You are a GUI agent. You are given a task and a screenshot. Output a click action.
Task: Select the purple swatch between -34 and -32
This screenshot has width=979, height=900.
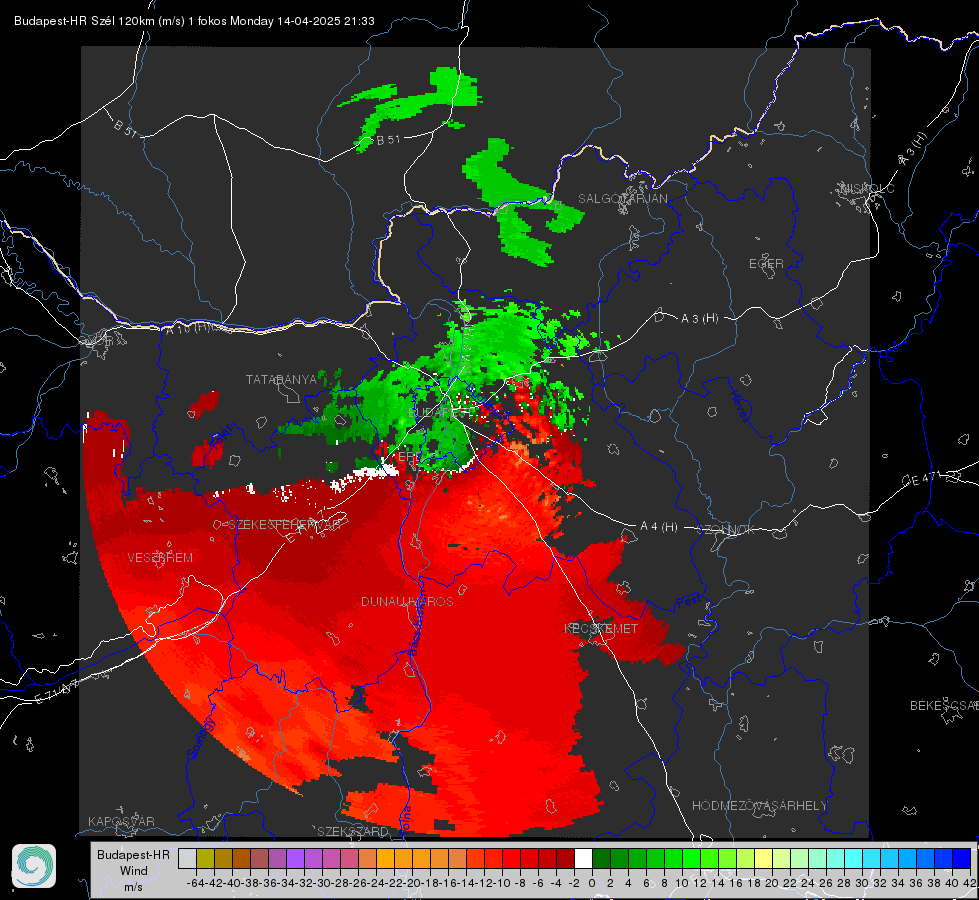pyautogui.click(x=295, y=858)
